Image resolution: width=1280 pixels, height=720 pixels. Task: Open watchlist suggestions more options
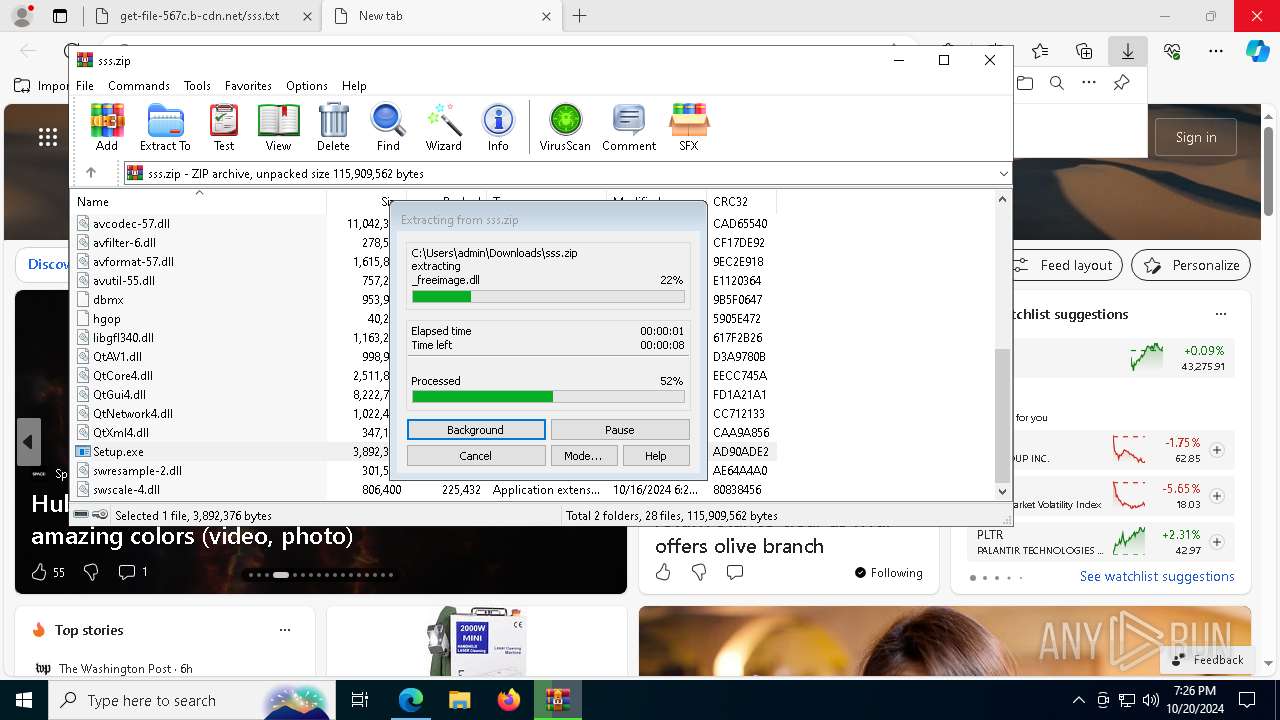coord(1220,314)
